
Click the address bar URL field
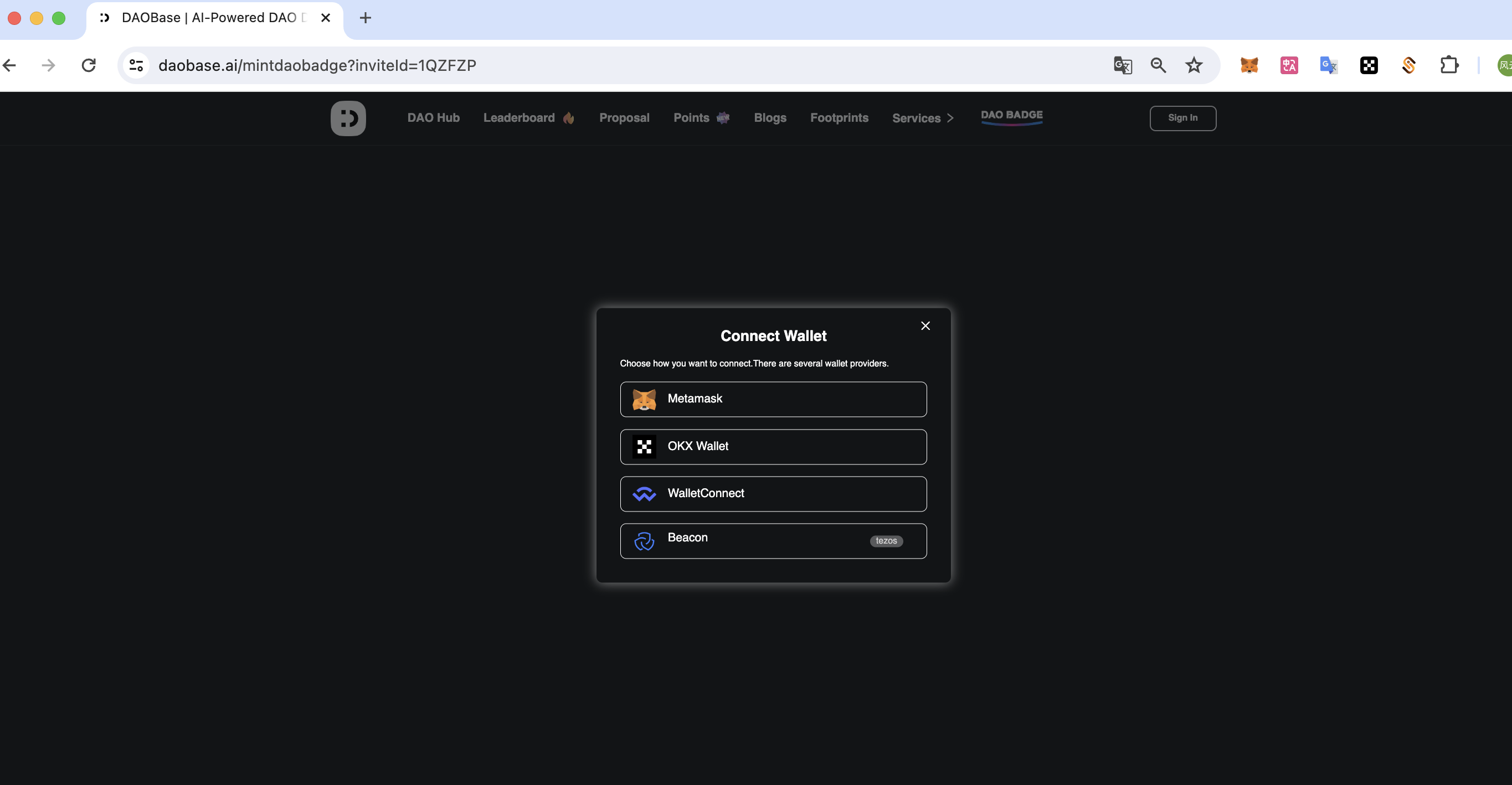coord(587,65)
